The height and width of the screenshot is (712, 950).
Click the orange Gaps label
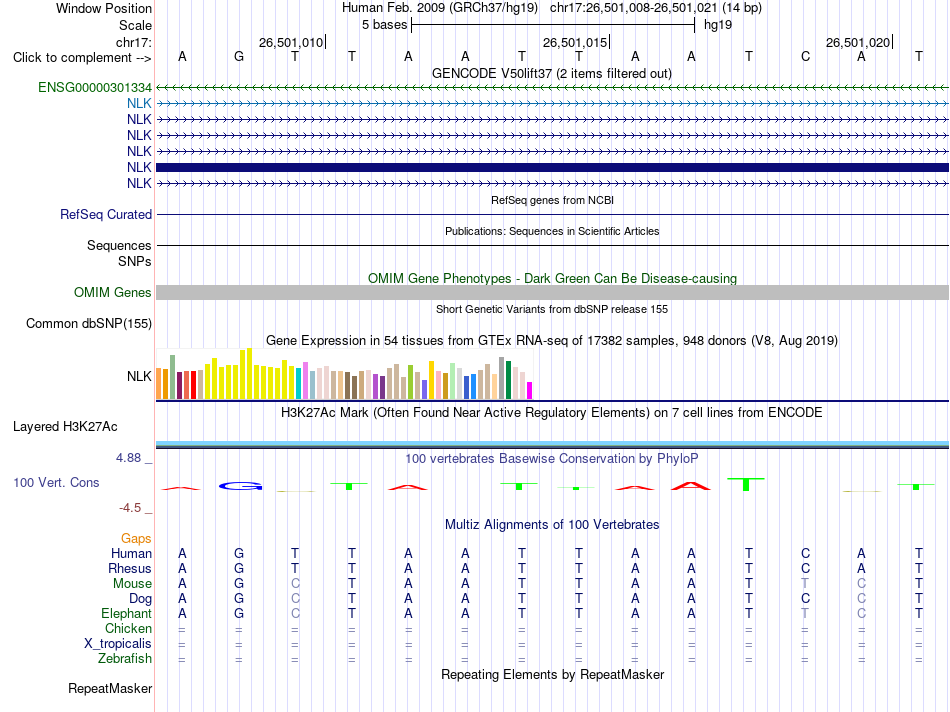coord(136,539)
